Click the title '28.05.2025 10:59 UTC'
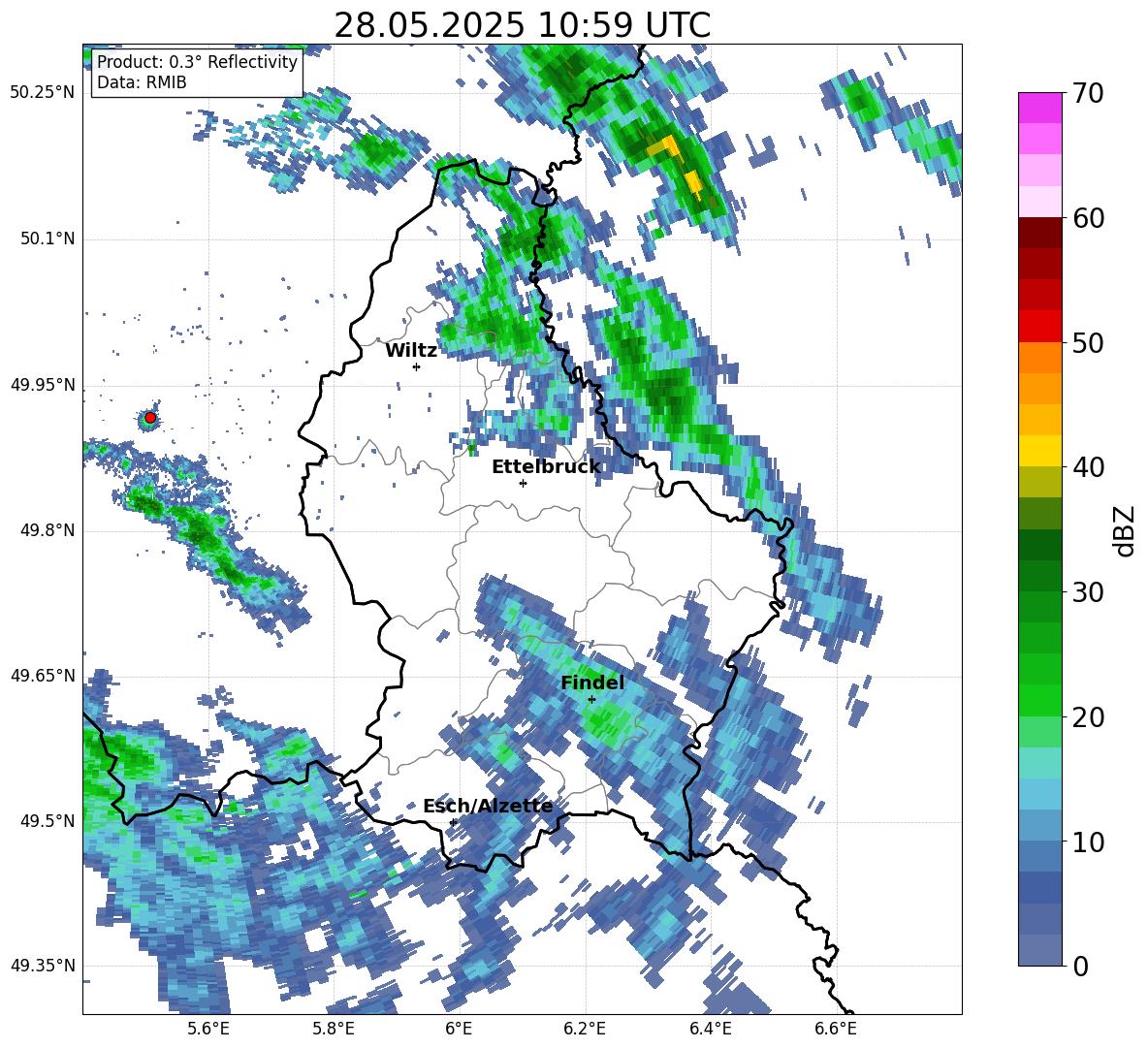This screenshot has width=1148, height=1048. 522,25
